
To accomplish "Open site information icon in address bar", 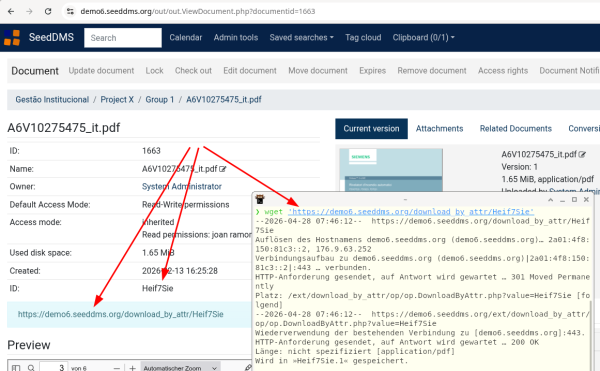I will (70, 11).
